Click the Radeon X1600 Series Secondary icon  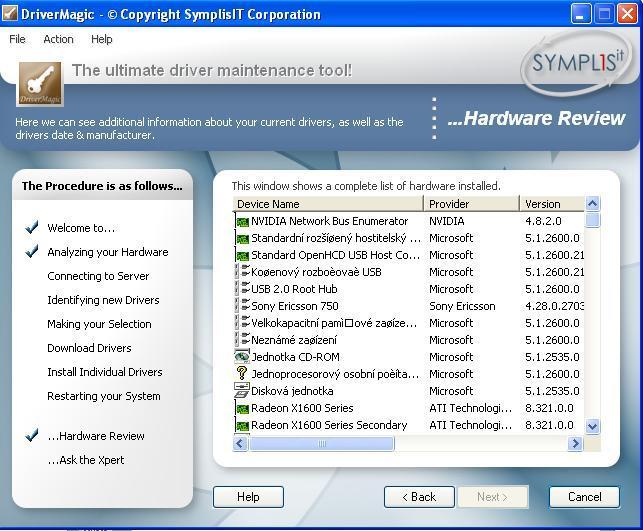coord(242,426)
